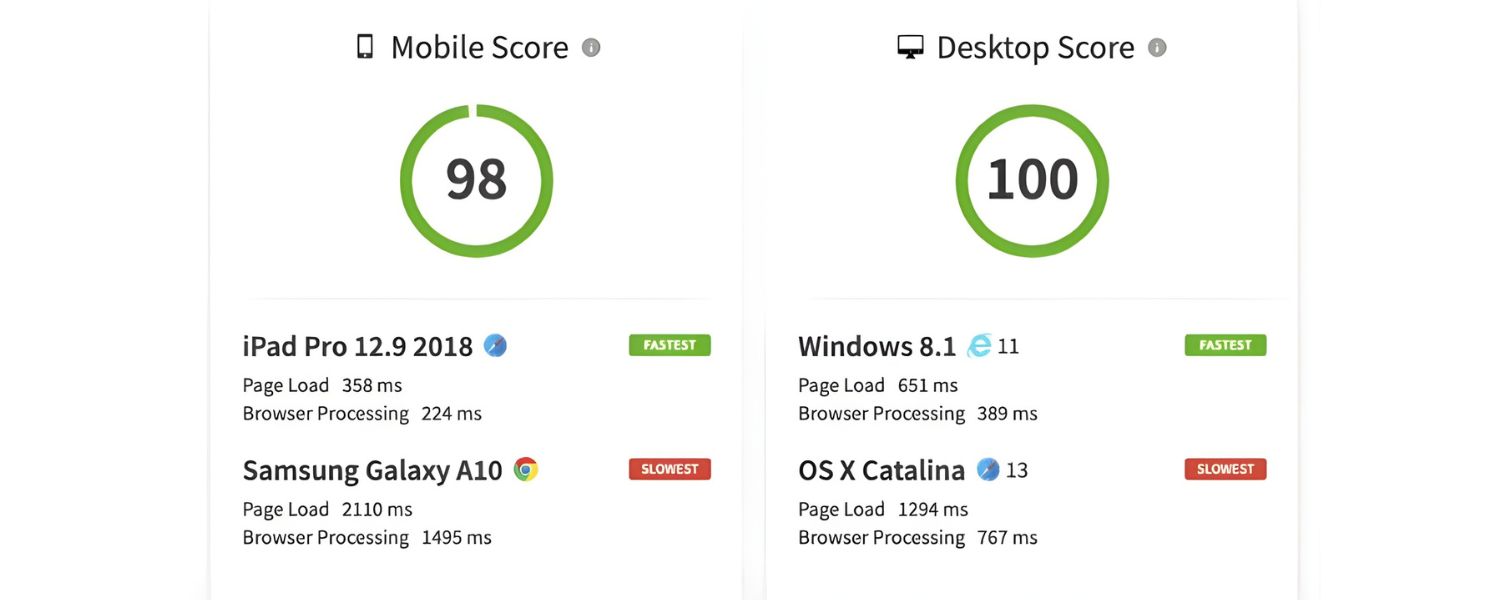Click the FASTEST badge for Windows 8.1
This screenshot has width=1500, height=600.
1225,345
